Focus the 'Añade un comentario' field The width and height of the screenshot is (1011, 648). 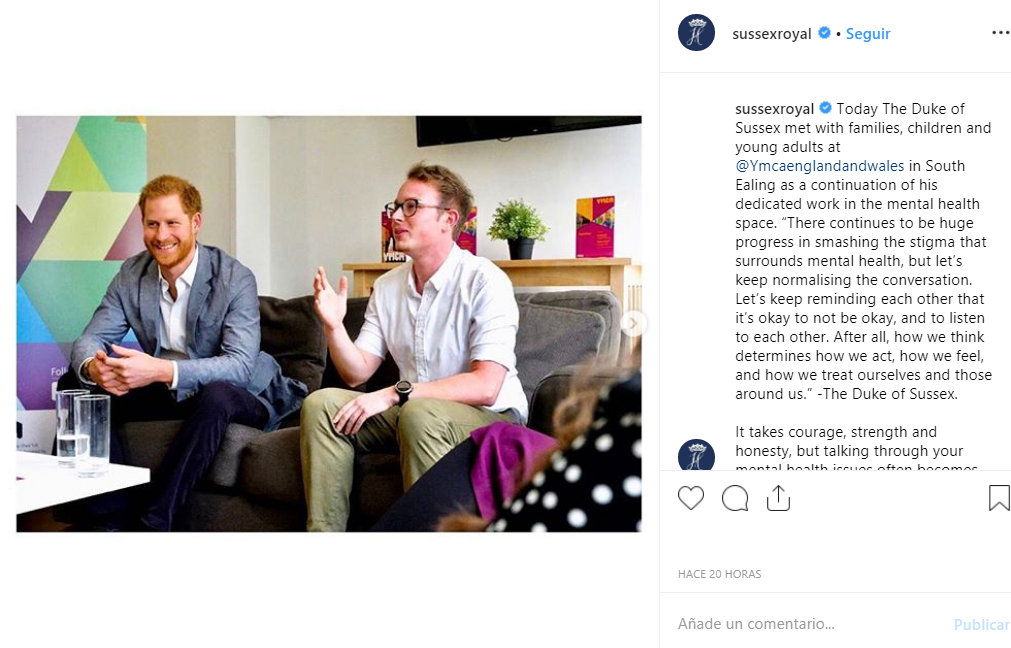pyautogui.click(x=800, y=624)
